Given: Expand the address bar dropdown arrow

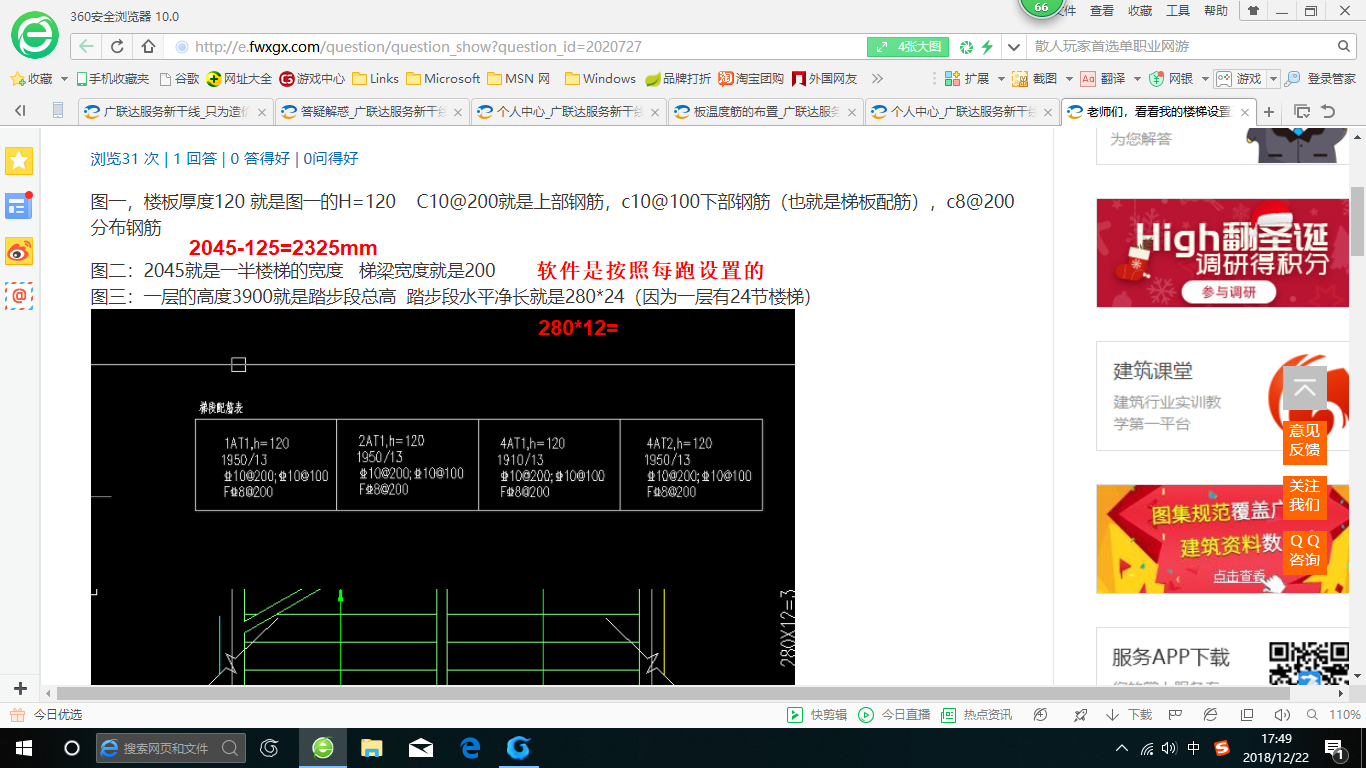Looking at the screenshot, I should coord(1014,46).
